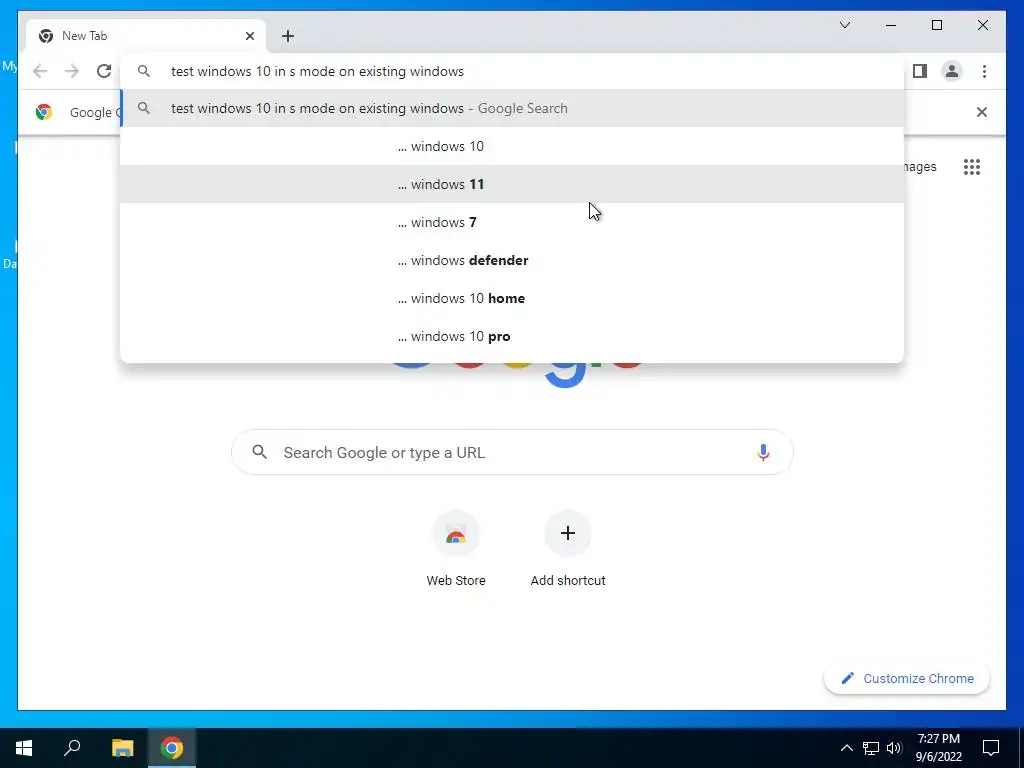Screen dimensions: 1024x768
Task: Minimize the Chrome window
Action: (x=891, y=25)
